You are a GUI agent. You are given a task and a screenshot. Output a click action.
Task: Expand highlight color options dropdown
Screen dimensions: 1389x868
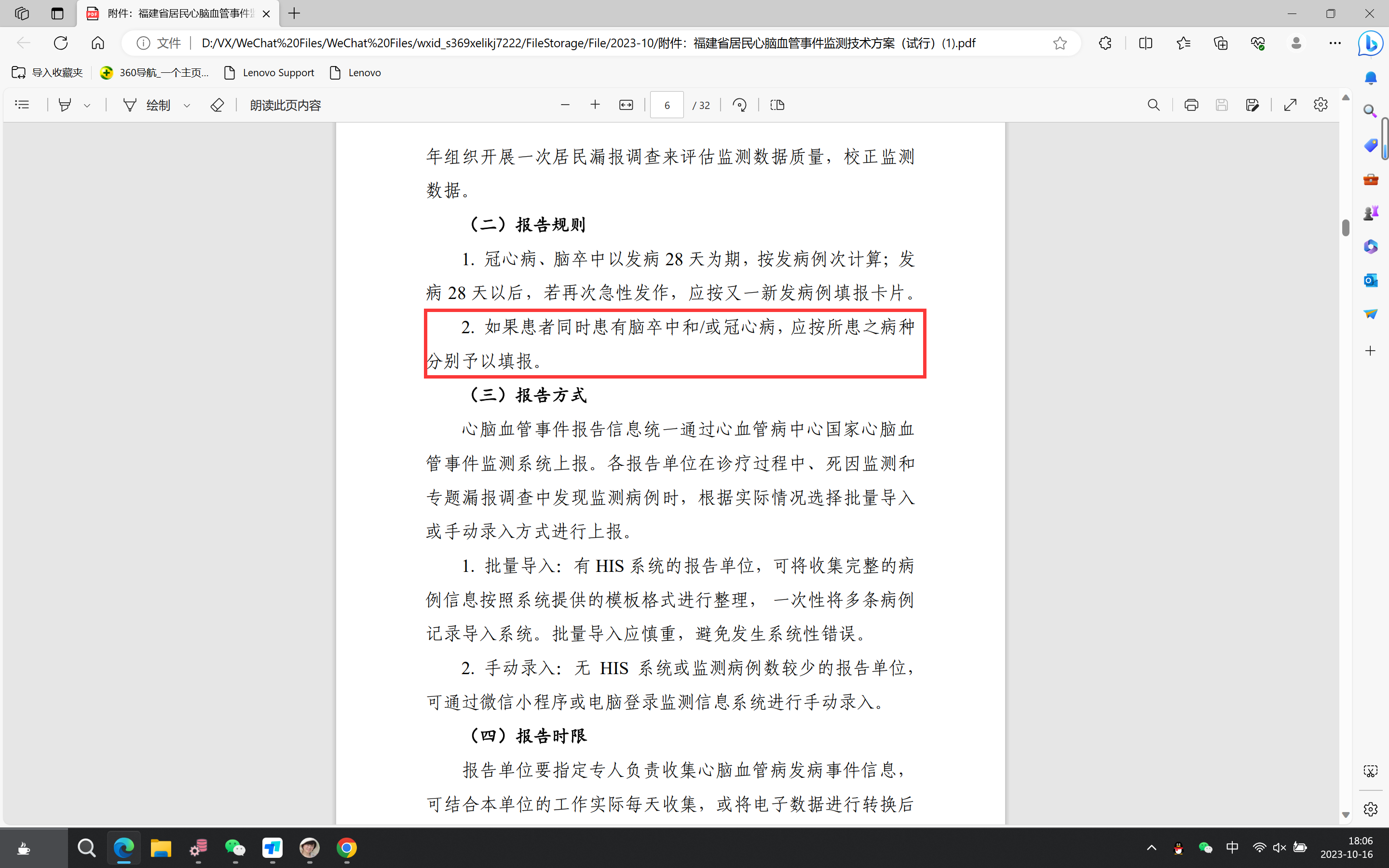(x=87, y=106)
